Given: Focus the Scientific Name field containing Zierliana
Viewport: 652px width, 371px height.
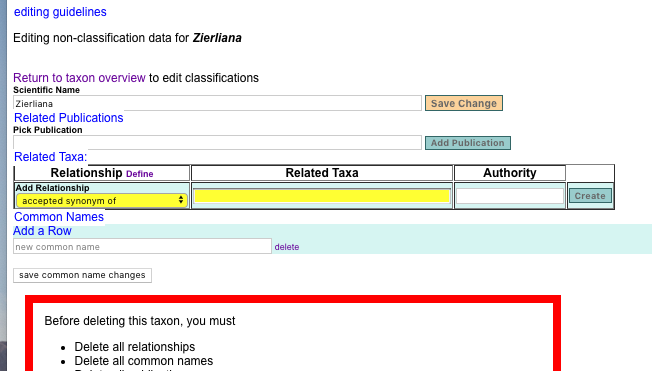Looking at the screenshot, I should point(217,104).
